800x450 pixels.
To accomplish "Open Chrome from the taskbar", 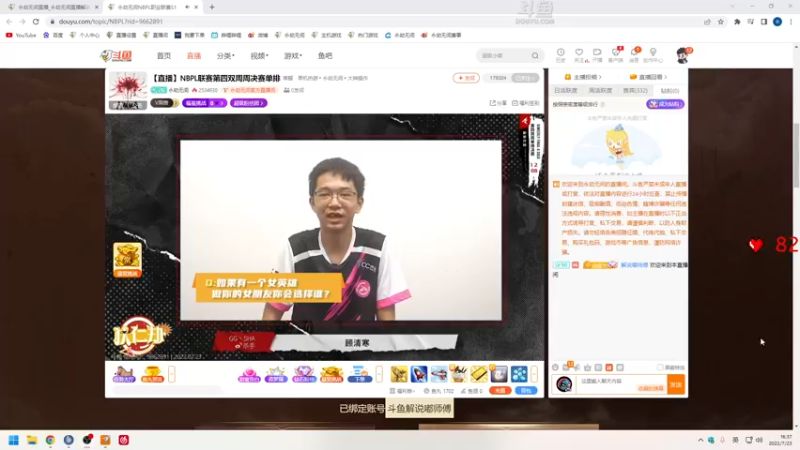I will point(51,440).
